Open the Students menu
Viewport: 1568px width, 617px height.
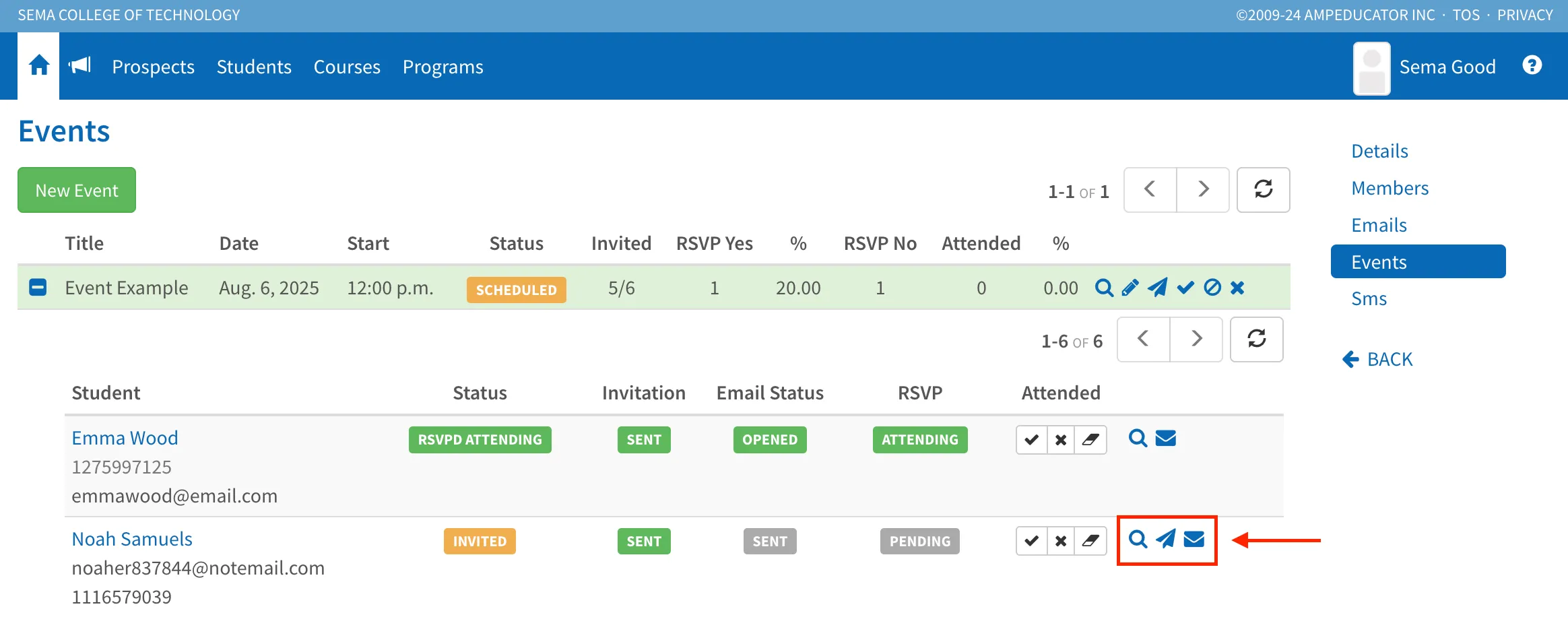(254, 67)
